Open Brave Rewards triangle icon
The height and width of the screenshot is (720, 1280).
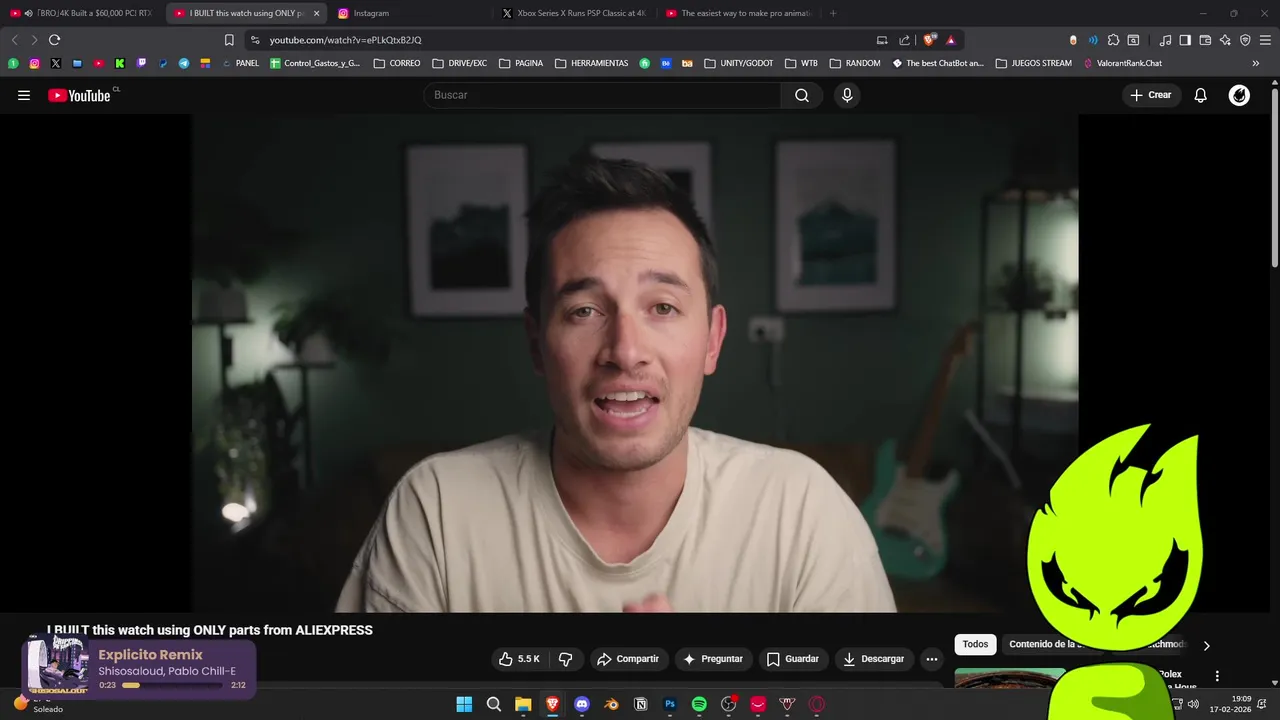[x=951, y=40]
